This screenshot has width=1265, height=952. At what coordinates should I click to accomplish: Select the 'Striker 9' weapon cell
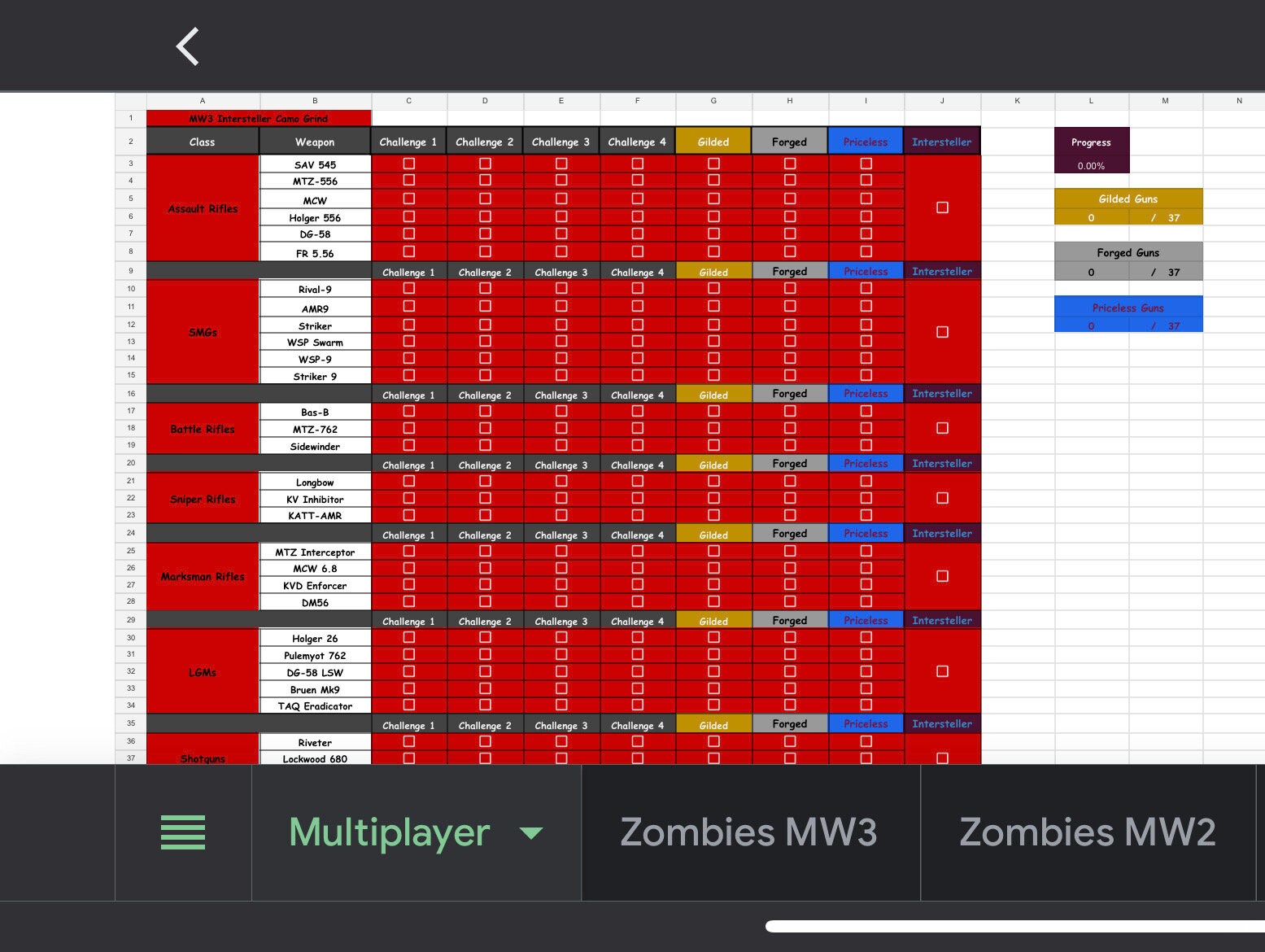[x=315, y=376]
